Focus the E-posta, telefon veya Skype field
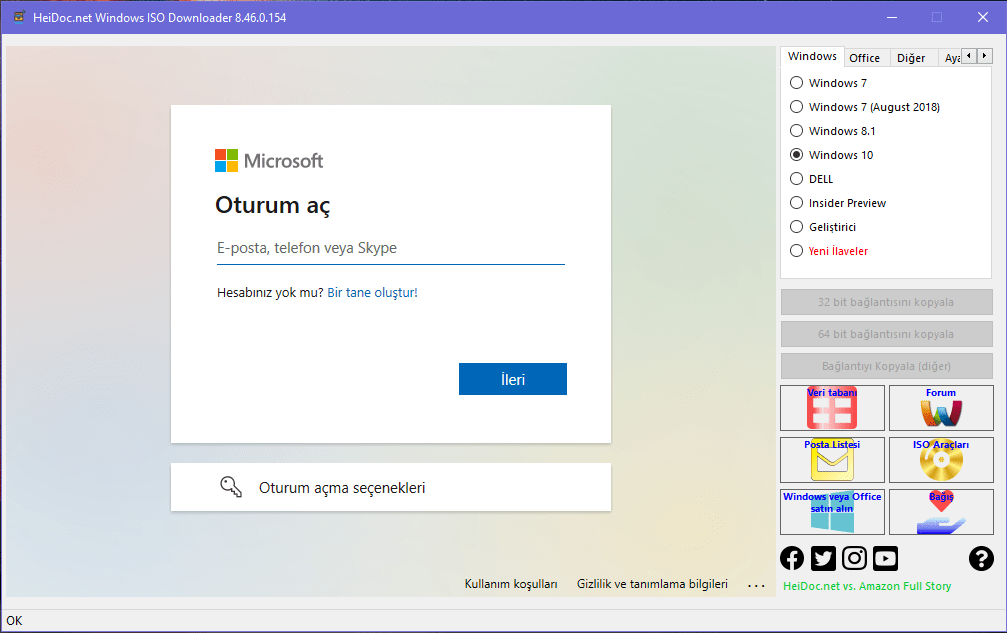 [390, 248]
